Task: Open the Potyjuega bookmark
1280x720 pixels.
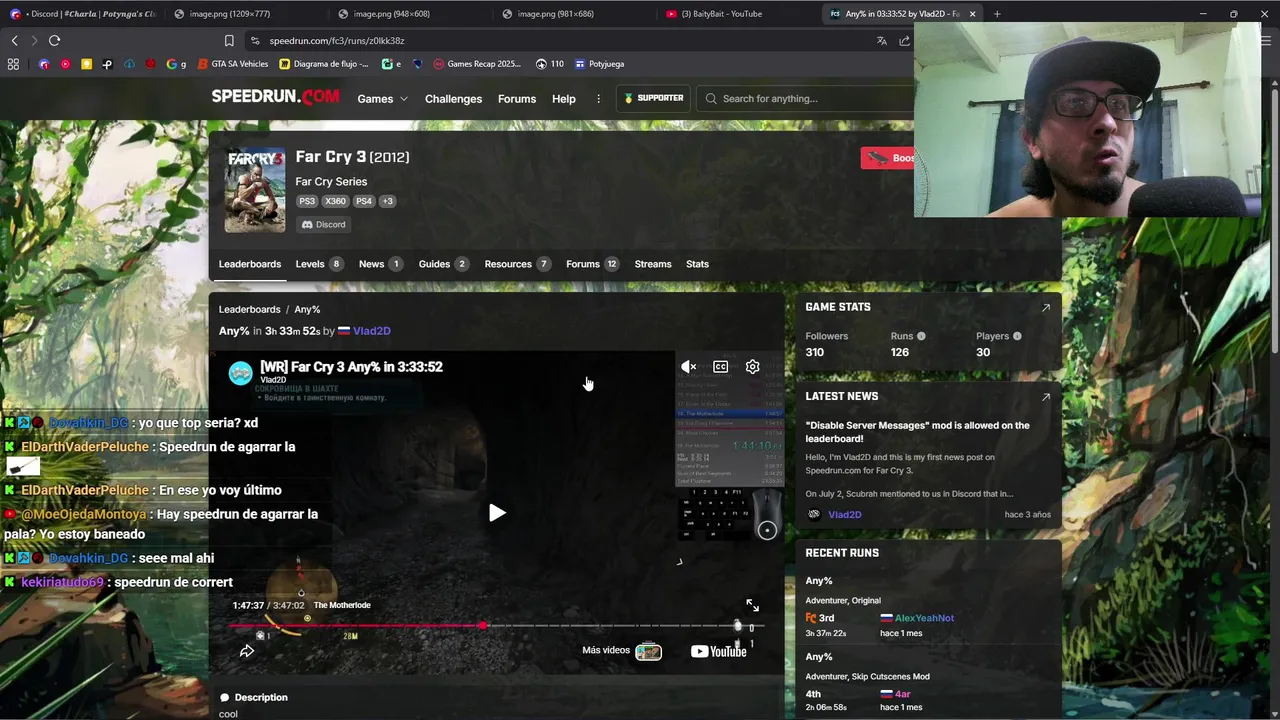Action: tap(599, 64)
